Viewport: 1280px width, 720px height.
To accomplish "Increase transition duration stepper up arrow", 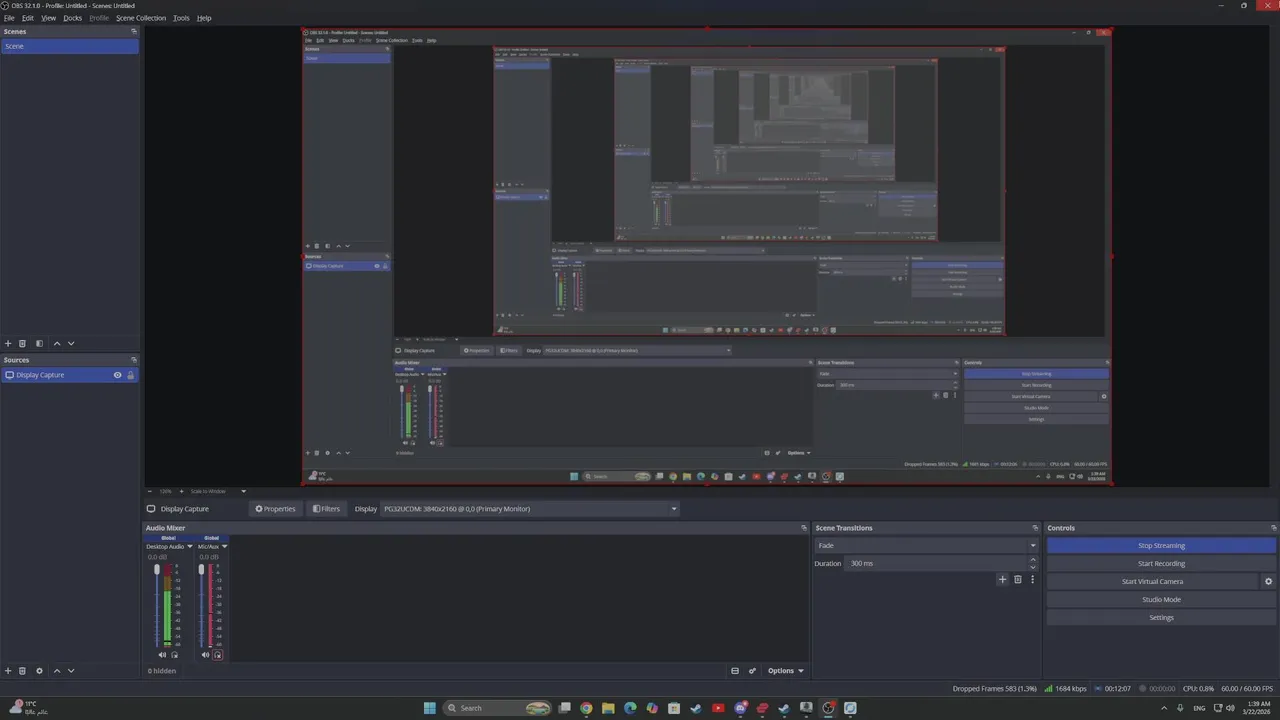I will [x=1033, y=560].
